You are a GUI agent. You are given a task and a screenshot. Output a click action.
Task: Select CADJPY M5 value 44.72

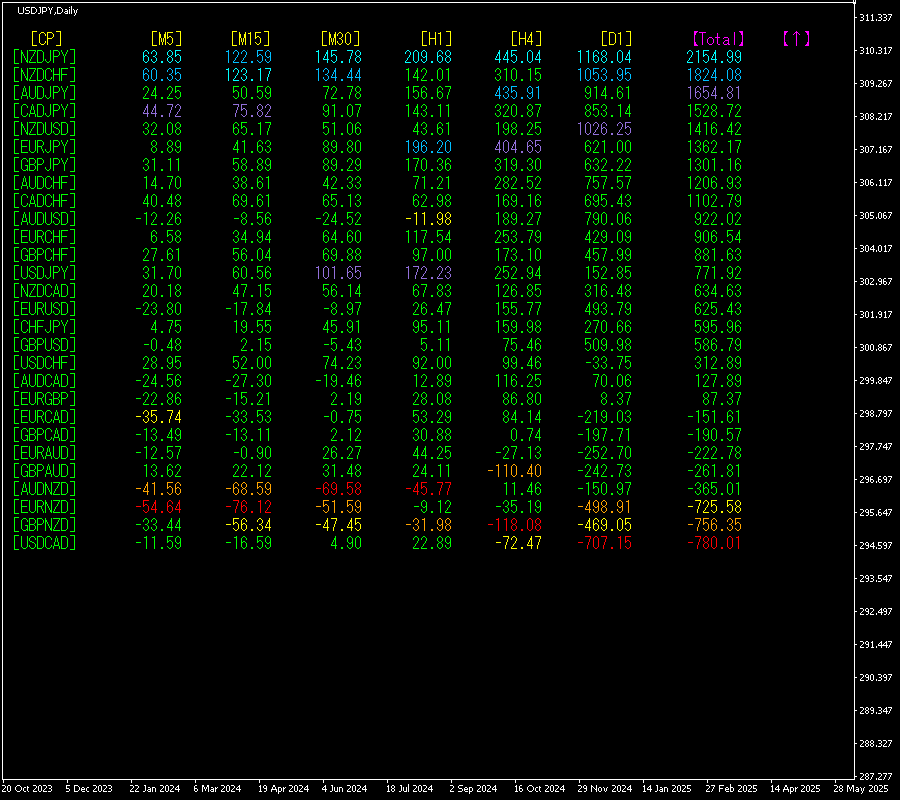click(x=162, y=111)
